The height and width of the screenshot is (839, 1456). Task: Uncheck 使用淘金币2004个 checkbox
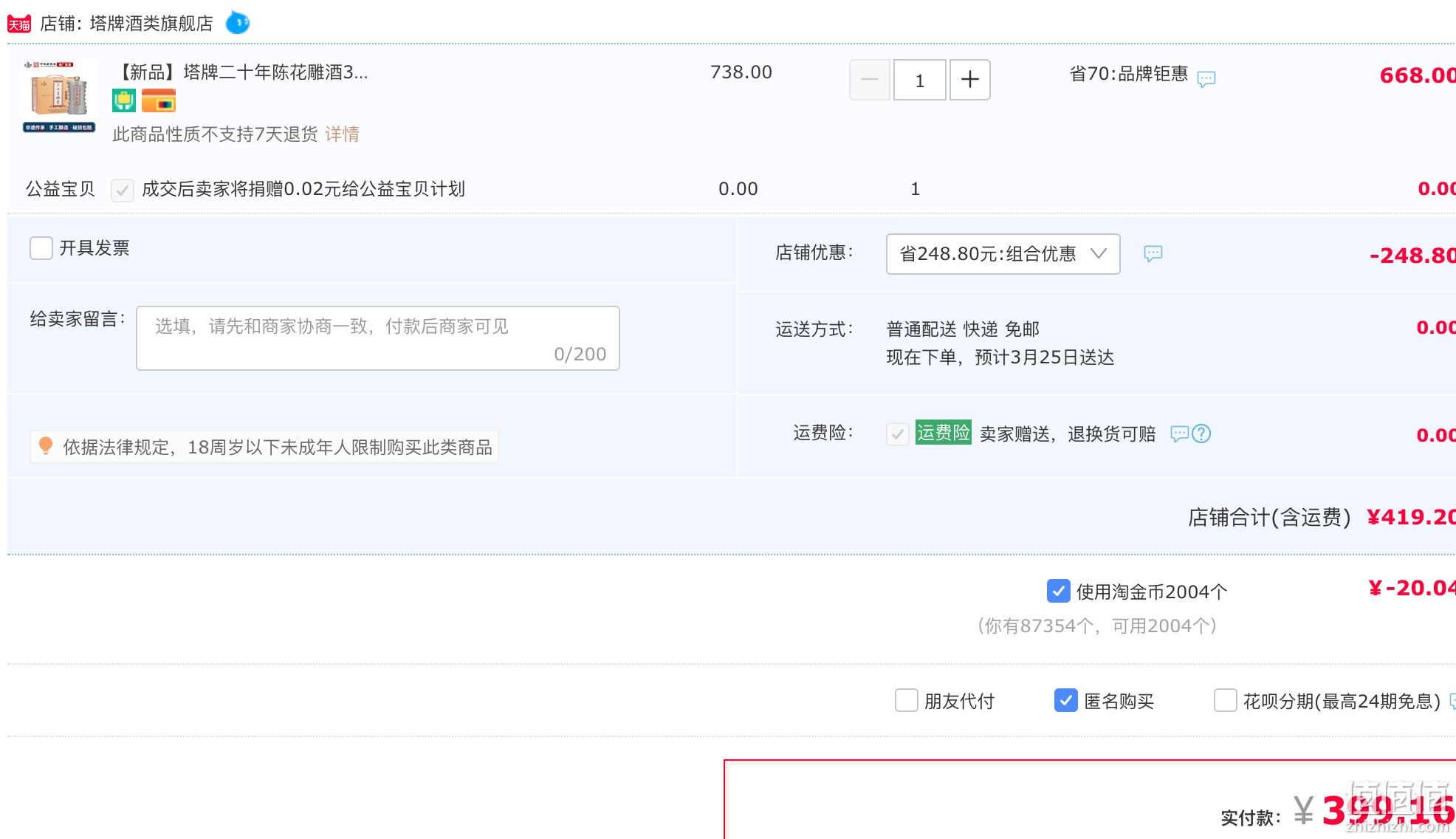(1059, 591)
